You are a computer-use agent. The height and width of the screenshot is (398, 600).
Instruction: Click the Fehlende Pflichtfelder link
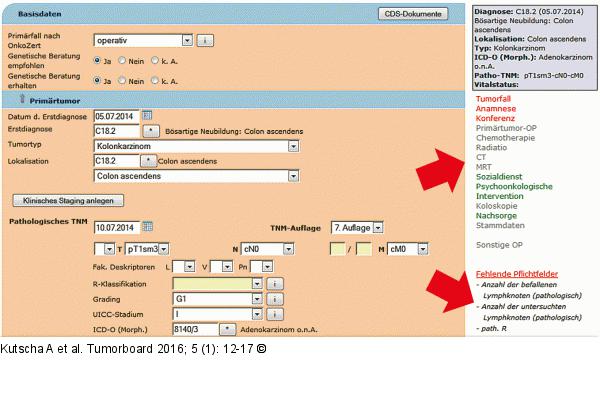click(x=517, y=274)
